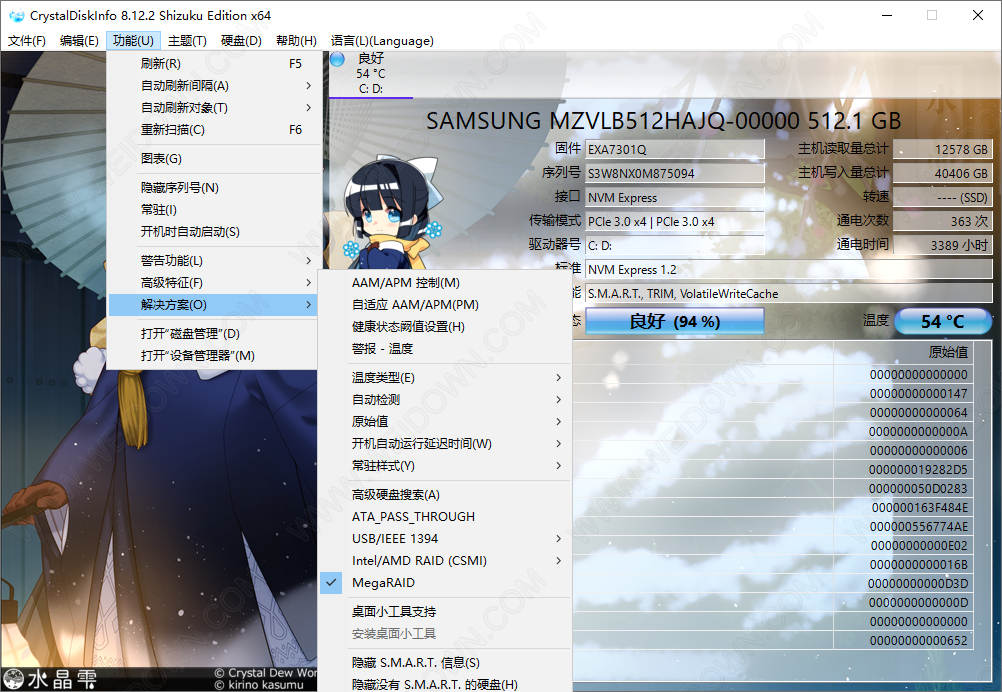Click the blue health status circle icon
Image resolution: width=1002 pixels, height=692 pixels.
click(x=337, y=59)
